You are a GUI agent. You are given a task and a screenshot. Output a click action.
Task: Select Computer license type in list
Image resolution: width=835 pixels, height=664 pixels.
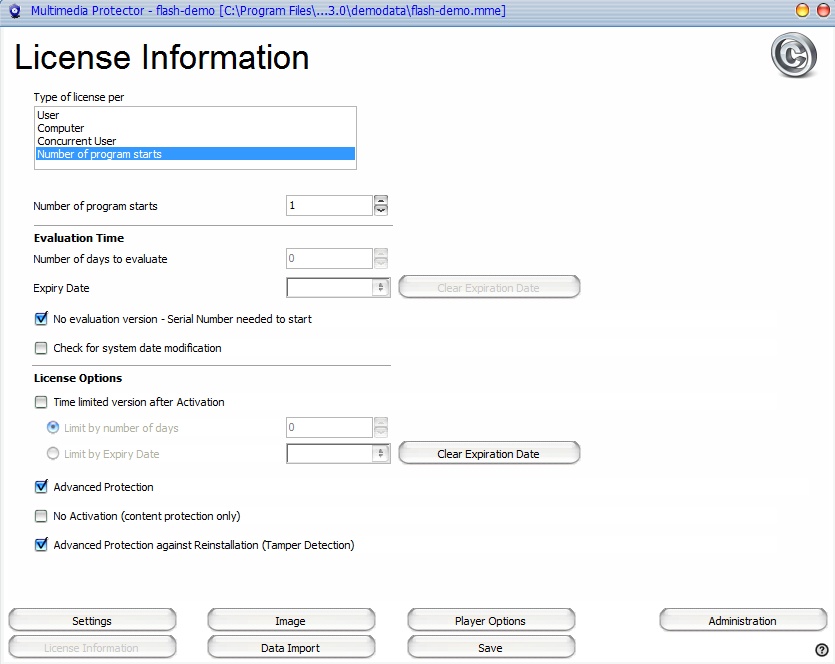[x=61, y=128]
